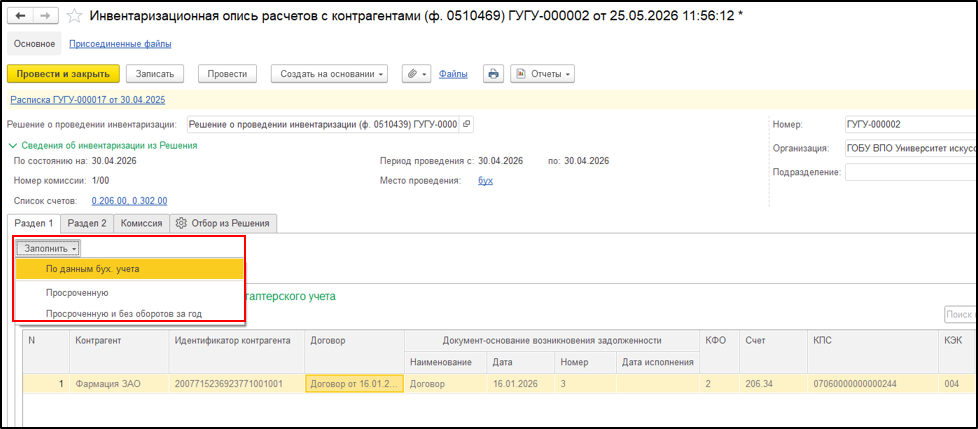The height and width of the screenshot is (429, 978).
Task: Open the linked Решение document icon
Action: click(x=466, y=125)
